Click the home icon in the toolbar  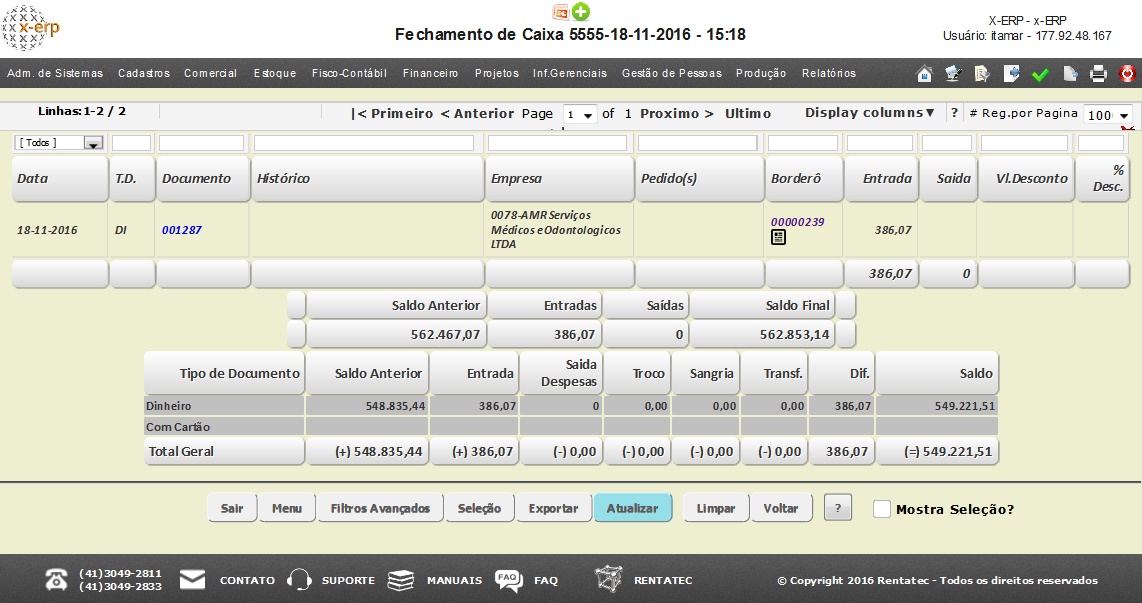click(x=925, y=74)
